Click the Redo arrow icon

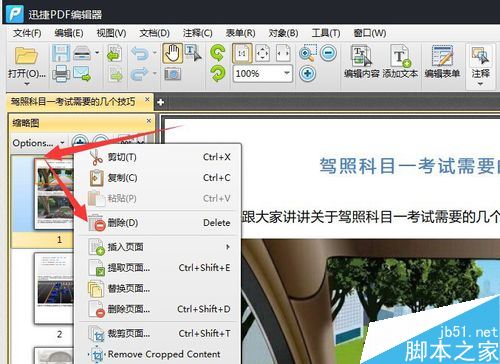pyautogui.click(x=140, y=74)
